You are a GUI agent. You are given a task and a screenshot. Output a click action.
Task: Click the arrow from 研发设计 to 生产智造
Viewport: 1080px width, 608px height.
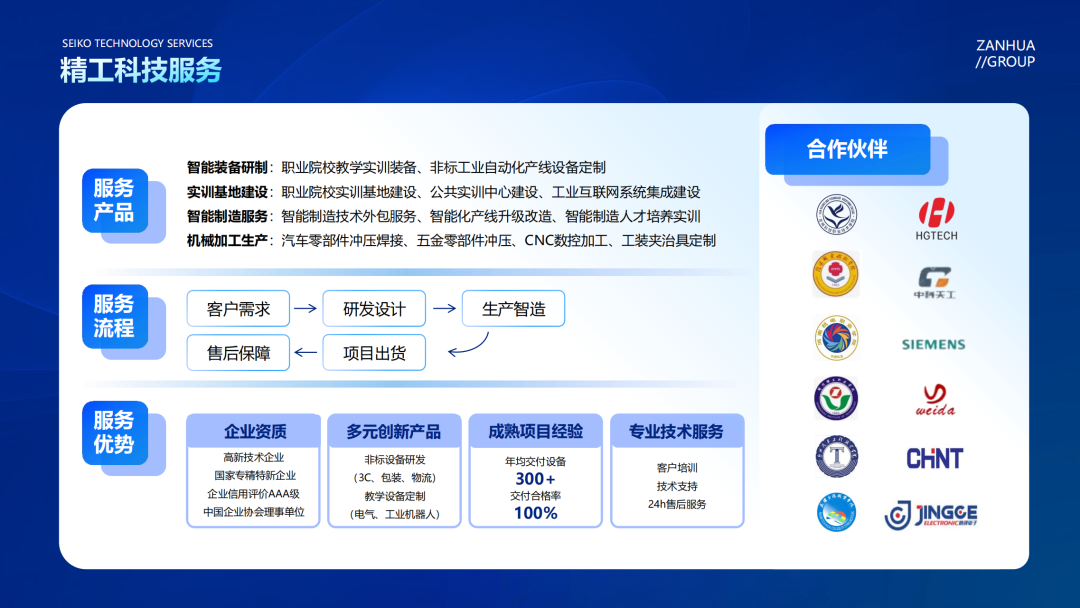pos(444,308)
